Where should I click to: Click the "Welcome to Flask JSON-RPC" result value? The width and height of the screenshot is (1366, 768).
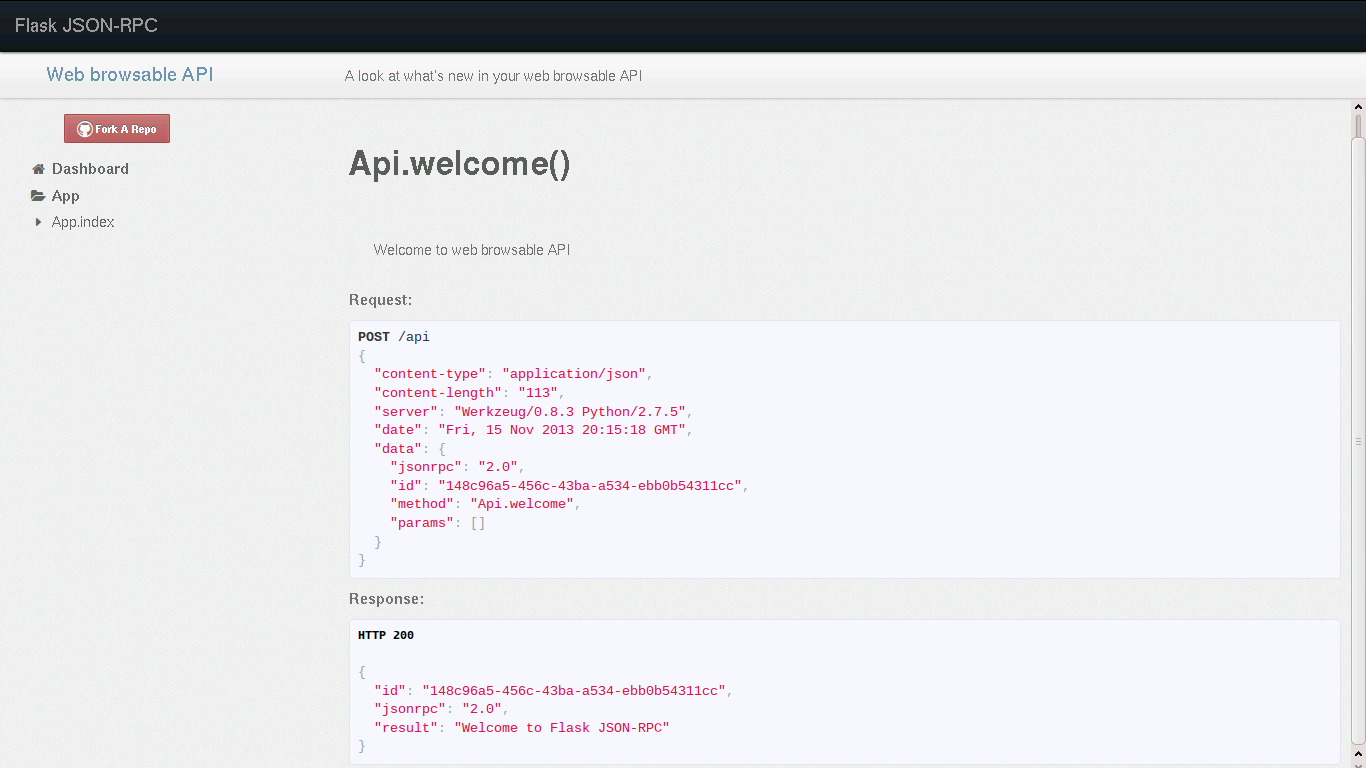tap(561, 728)
